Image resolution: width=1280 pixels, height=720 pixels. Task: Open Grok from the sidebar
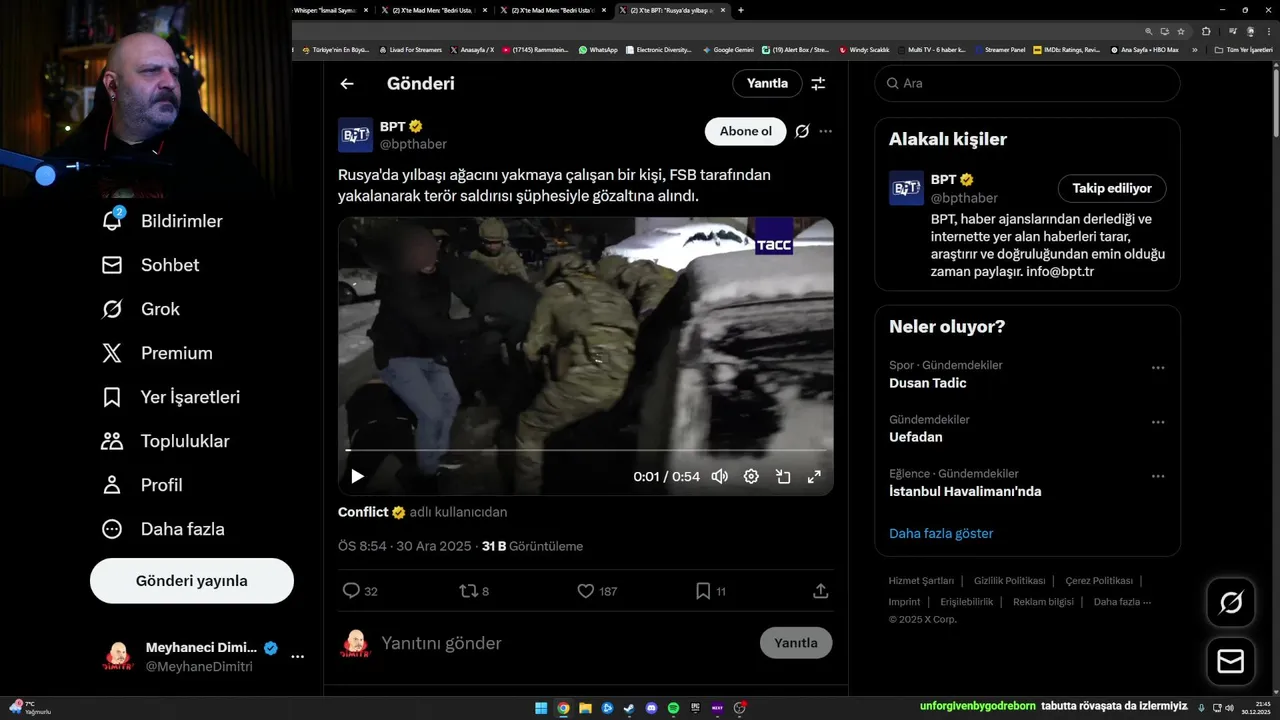[x=140, y=309]
